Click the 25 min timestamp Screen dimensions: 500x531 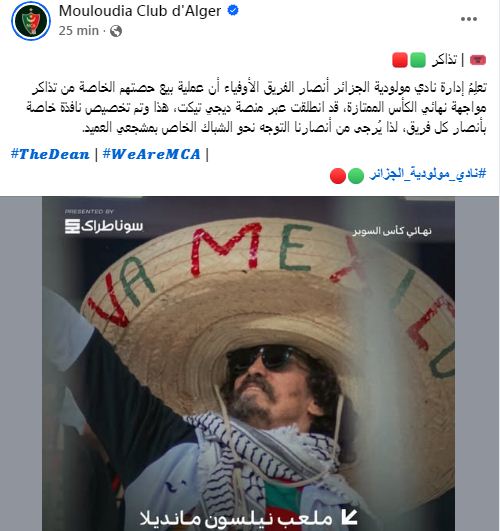[x=79, y=31]
